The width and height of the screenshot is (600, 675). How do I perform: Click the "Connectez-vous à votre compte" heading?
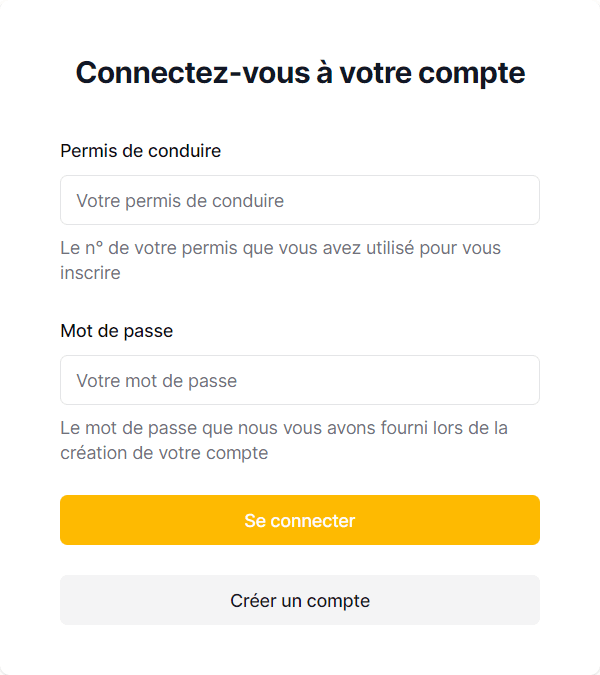(300, 73)
